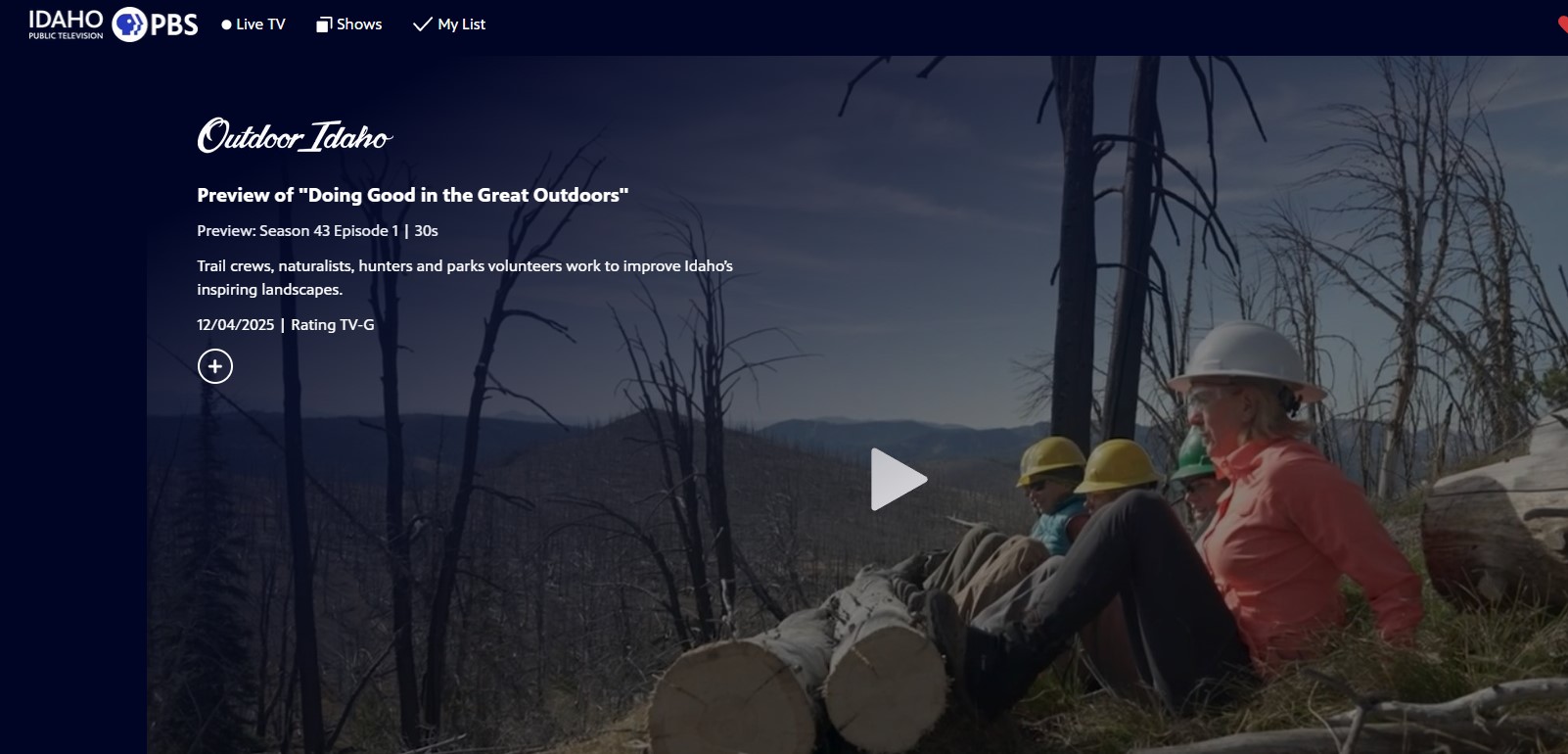The image size is (1568, 754).
Task: Click the trail crews episode description text
Action: click(465, 277)
